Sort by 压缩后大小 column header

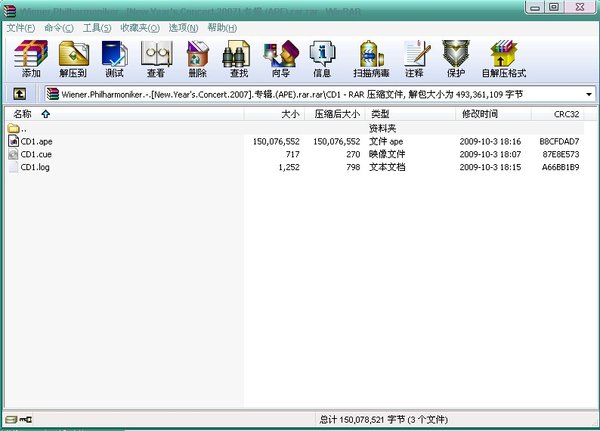pos(335,114)
